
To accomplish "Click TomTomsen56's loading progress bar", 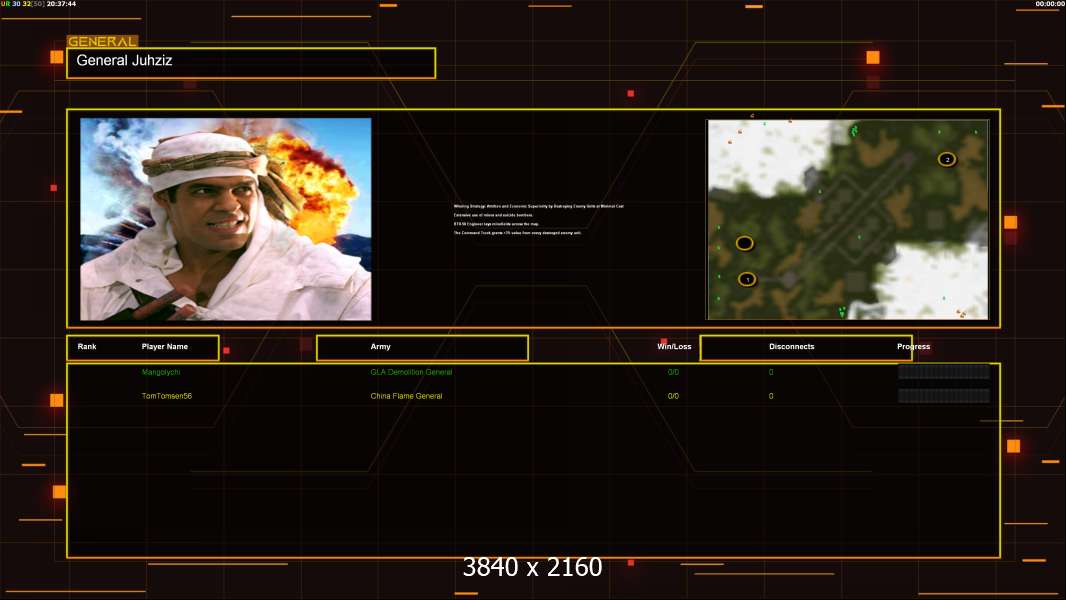I will pyautogui.click(x=944, y=395).
